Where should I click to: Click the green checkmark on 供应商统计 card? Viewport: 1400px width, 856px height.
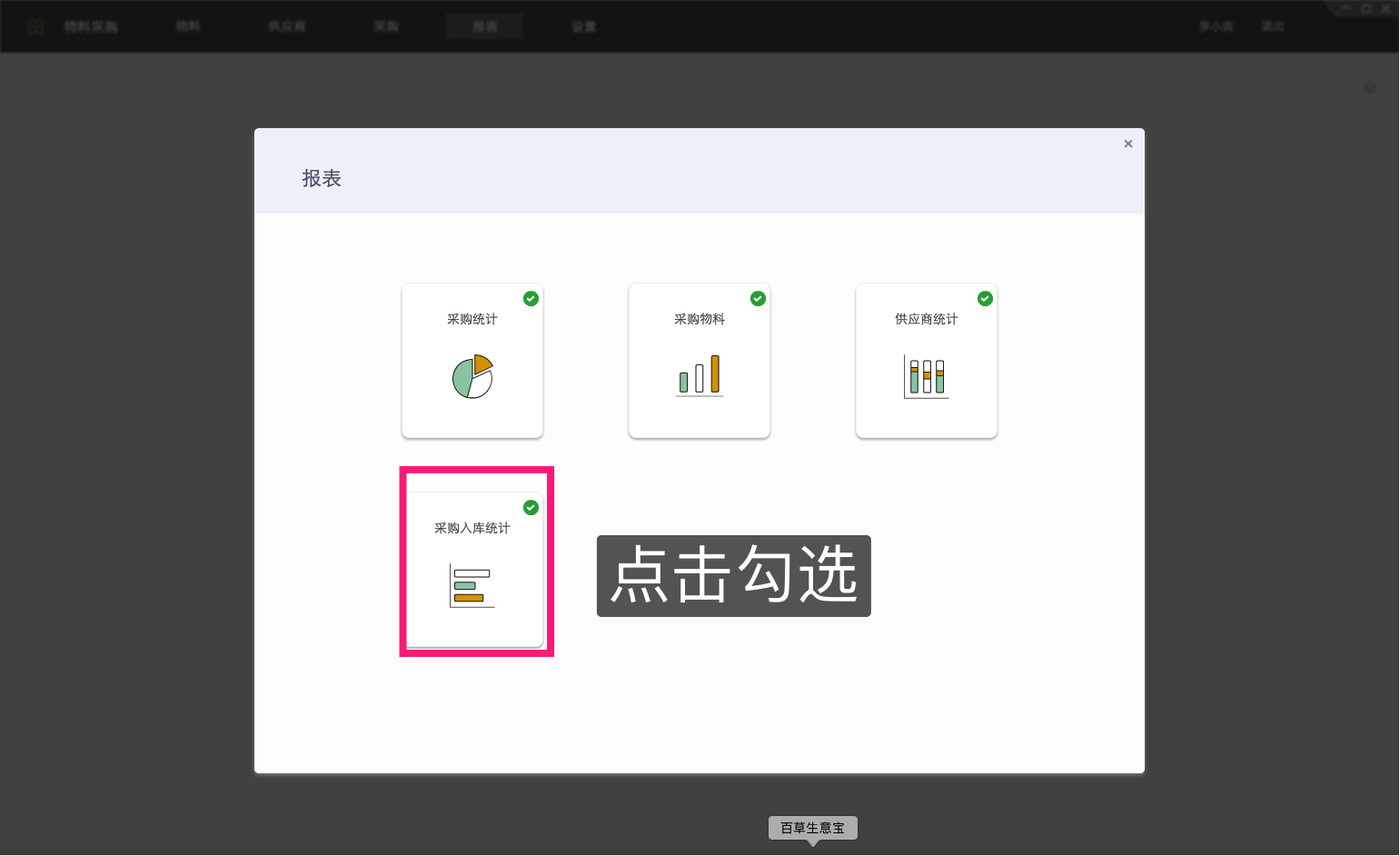pyautogui.click(x=985, y=298)
